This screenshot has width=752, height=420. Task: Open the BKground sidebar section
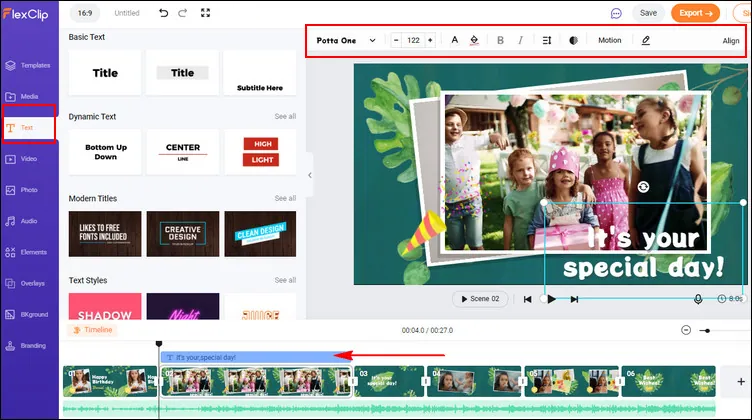tap(27, 315)
